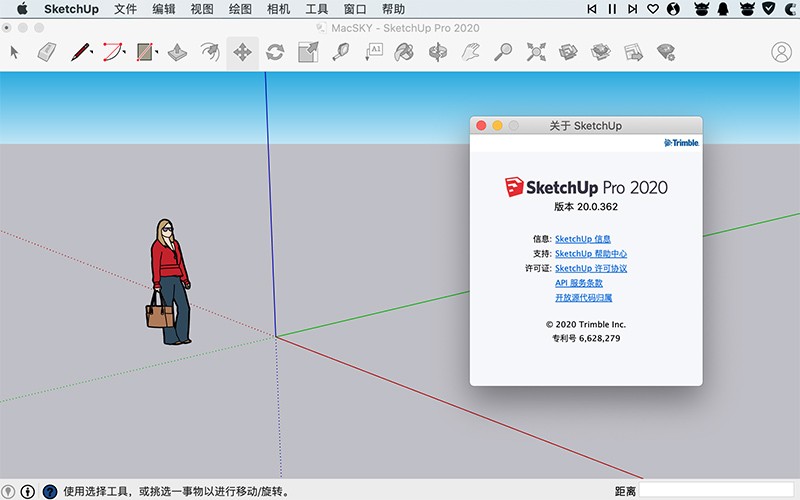
Task: Select the Paint Bucket tool
Action: pos(404,52)
